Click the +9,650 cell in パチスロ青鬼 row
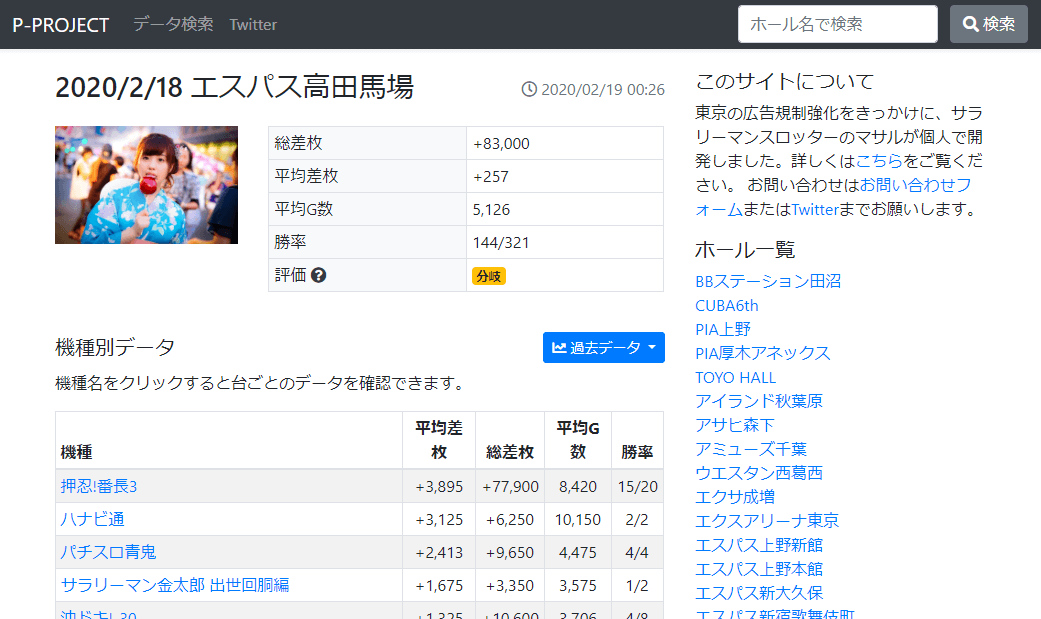 [x=510, y=552]
